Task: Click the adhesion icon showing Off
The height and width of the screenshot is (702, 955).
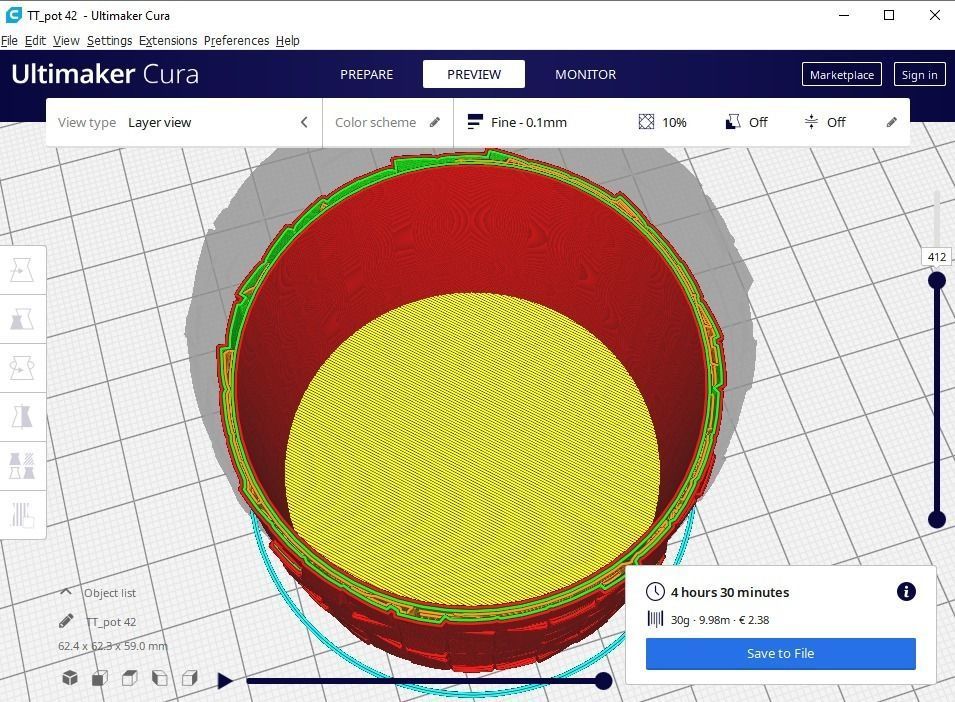Action: tap(811, 122)
